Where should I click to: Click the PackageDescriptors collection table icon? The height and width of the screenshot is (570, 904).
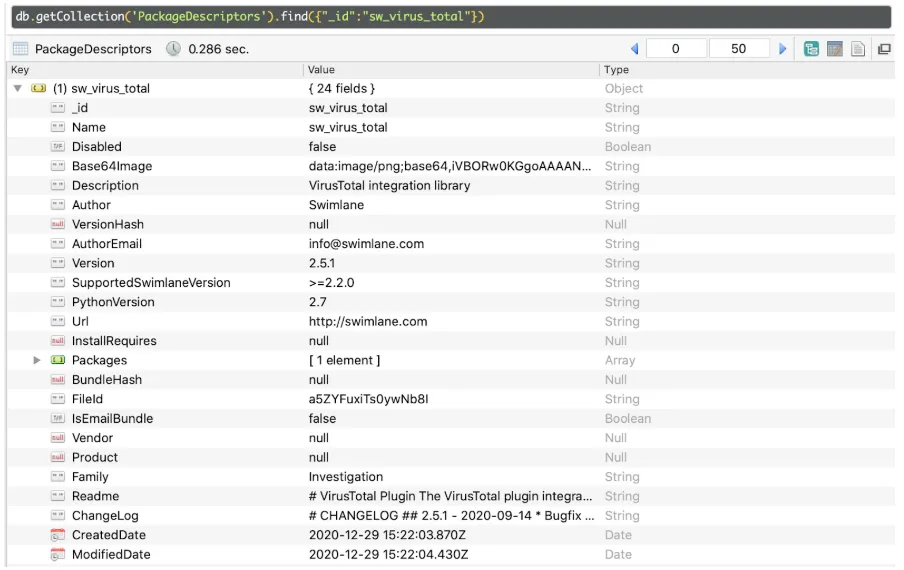tap(20, 49)
